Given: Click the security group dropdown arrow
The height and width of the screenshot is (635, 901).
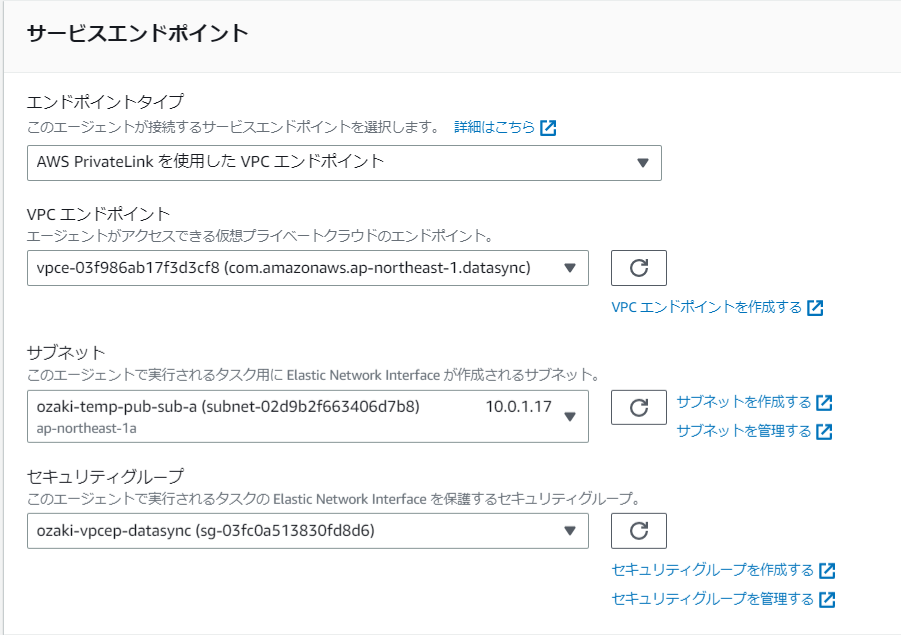Looking at the screenshot, I should pyautogui.click(x=570, y=531).
